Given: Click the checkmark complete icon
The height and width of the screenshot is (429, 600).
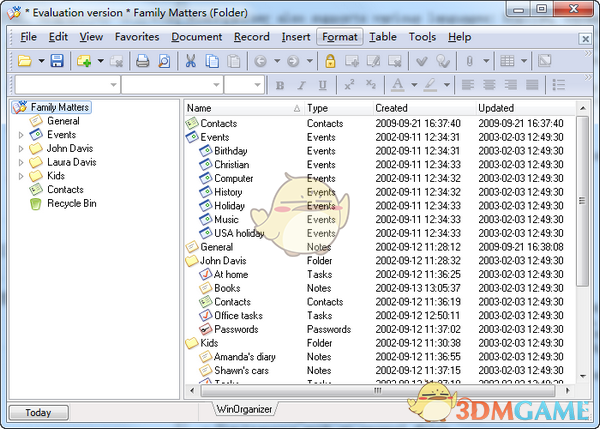Looking at the screenshot, I should 421,61.
